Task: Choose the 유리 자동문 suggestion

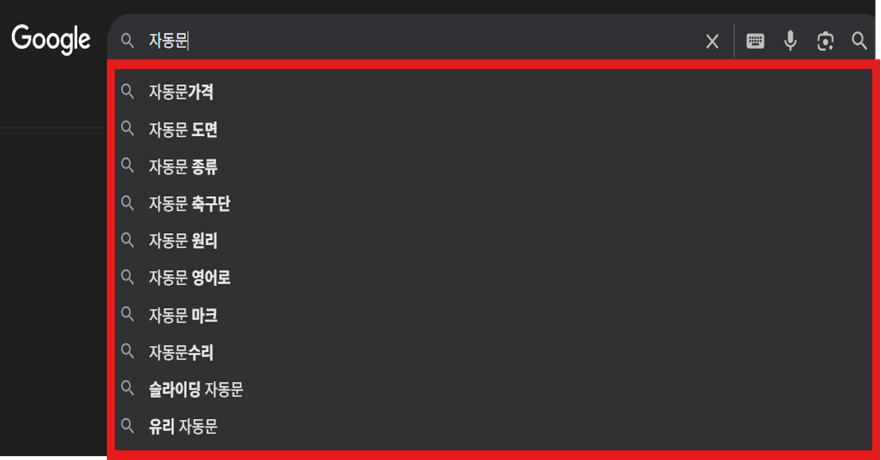Action: click(493, 426)
